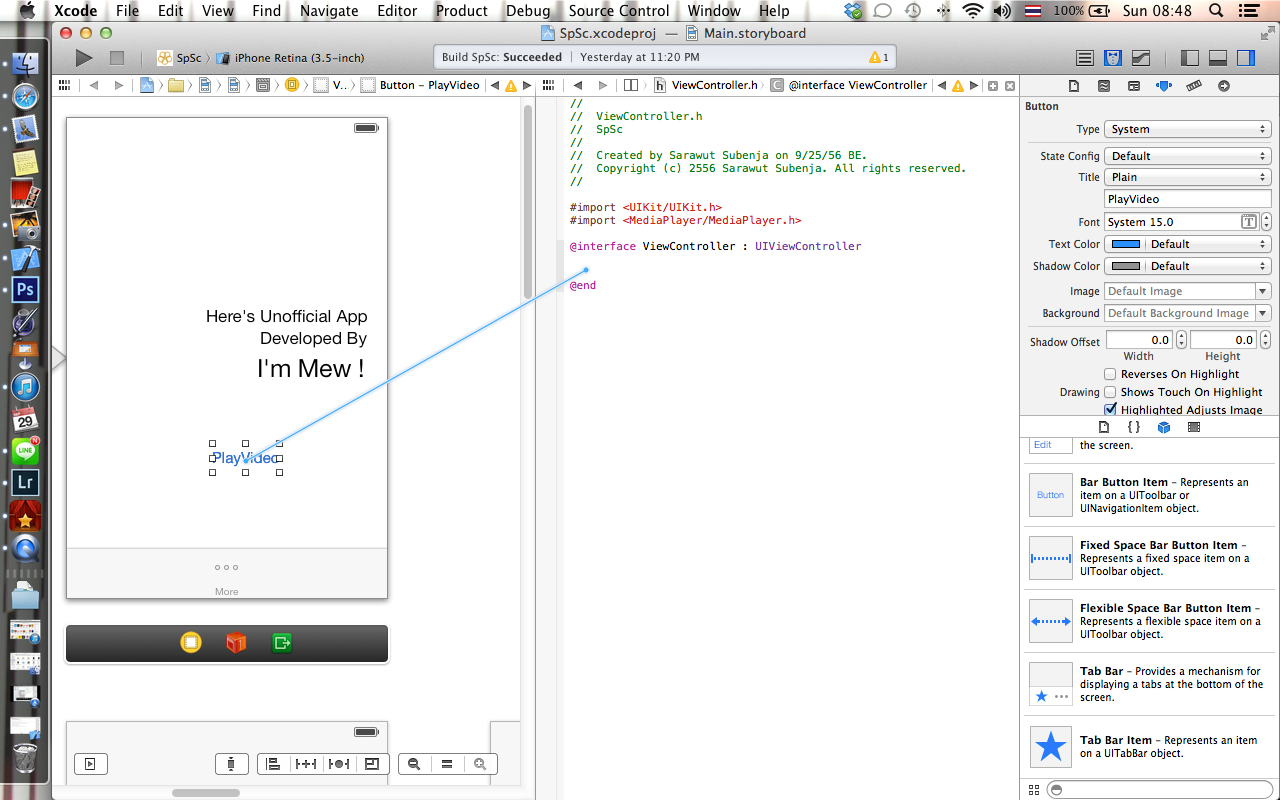Viewport: 1280px width, 800px height.
Task: Stop the running app
Action: point(117,58)
